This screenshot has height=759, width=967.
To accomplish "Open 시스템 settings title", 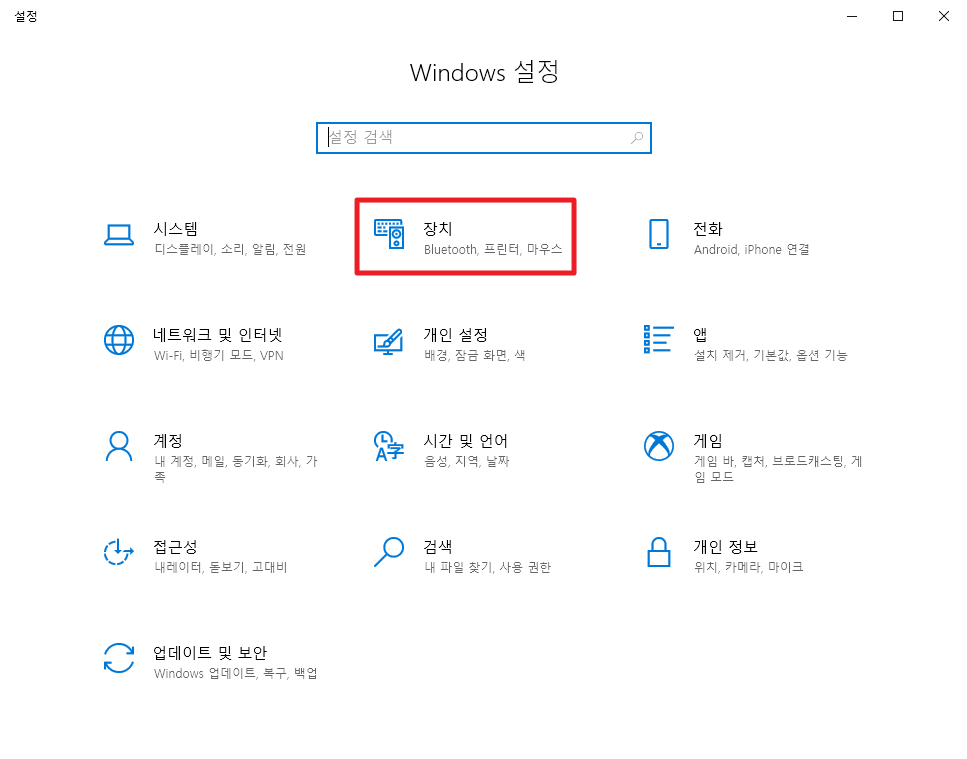I will (x=176, y=229).
